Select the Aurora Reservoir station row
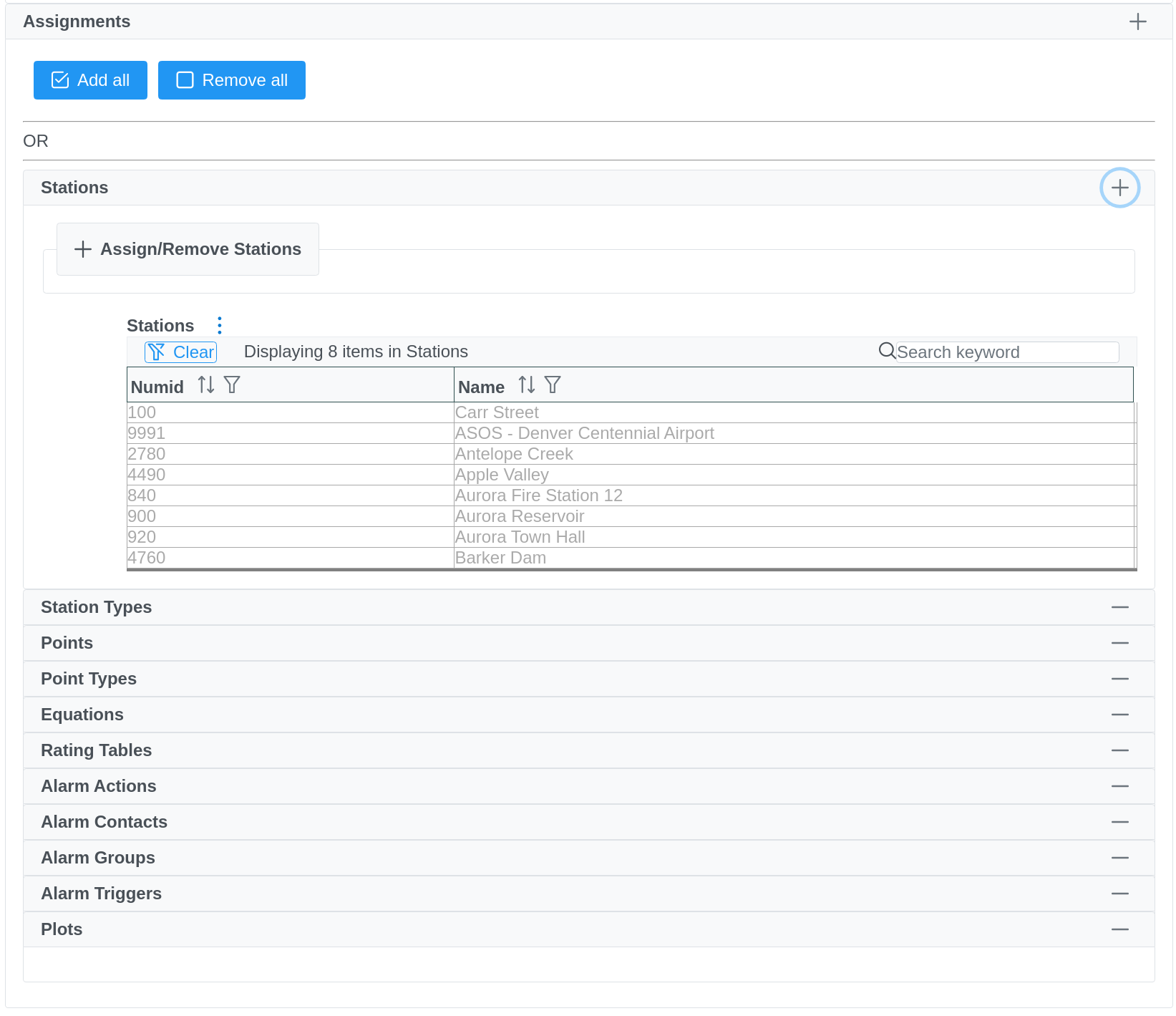The height and width of the screenshot is (1016, 1176). pos(519,516)
